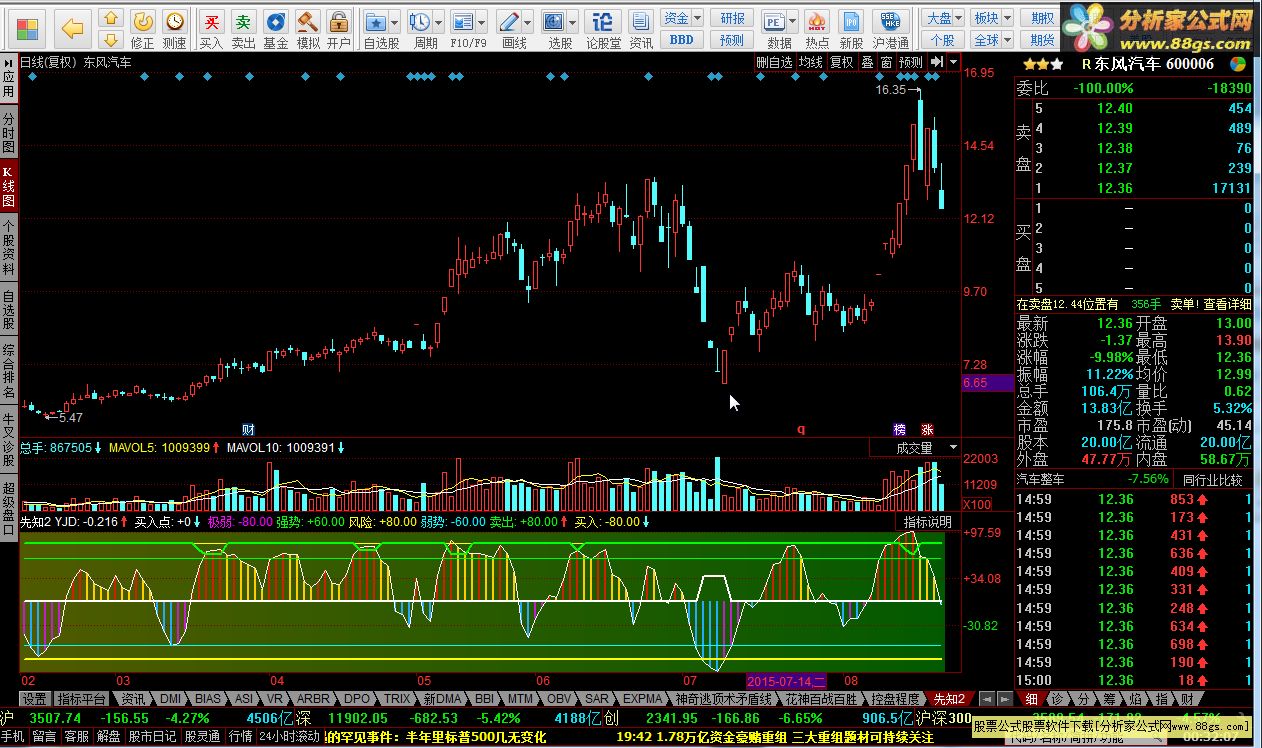Open the 画线 dropdown arrow
Image resolution: width=1262 pixels, height=748 pixels.
pyautogui.click(x=529, y=21)
